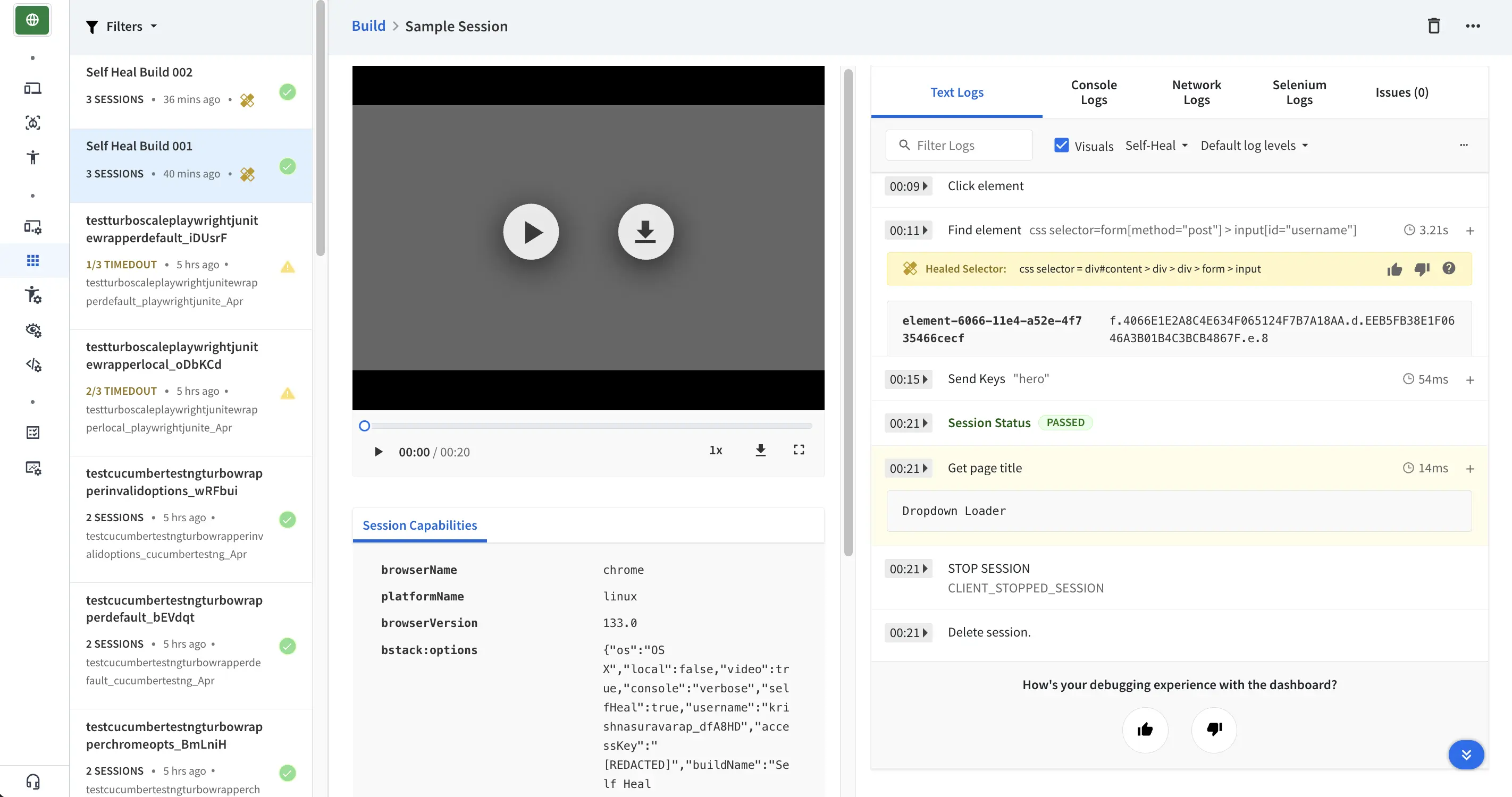Image resolution: width=1512 pixels, height=797 pixels.
Task: Expand the Send Keys log entry
Action: (1470, 380)
